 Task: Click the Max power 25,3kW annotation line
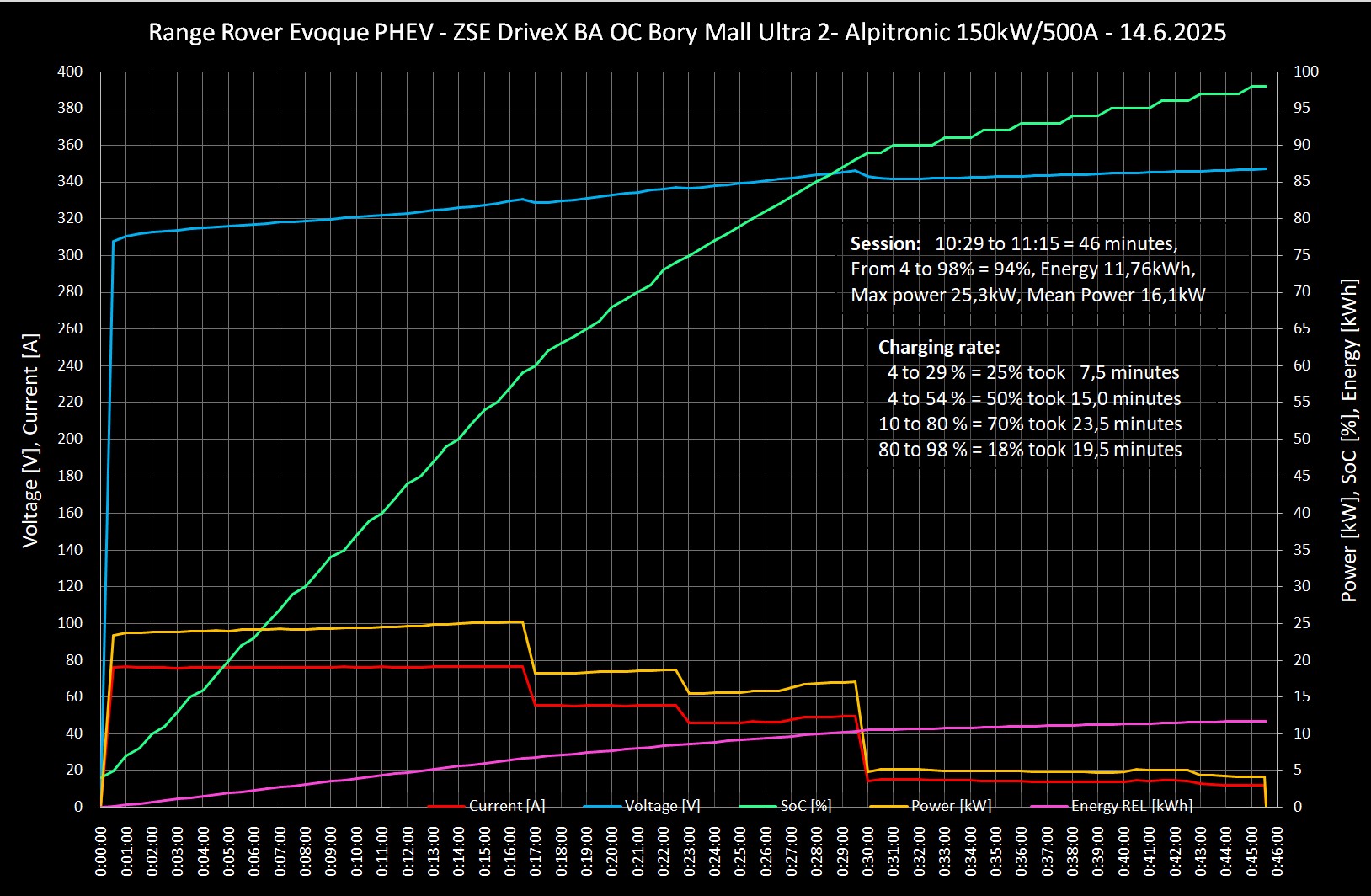1028,296
